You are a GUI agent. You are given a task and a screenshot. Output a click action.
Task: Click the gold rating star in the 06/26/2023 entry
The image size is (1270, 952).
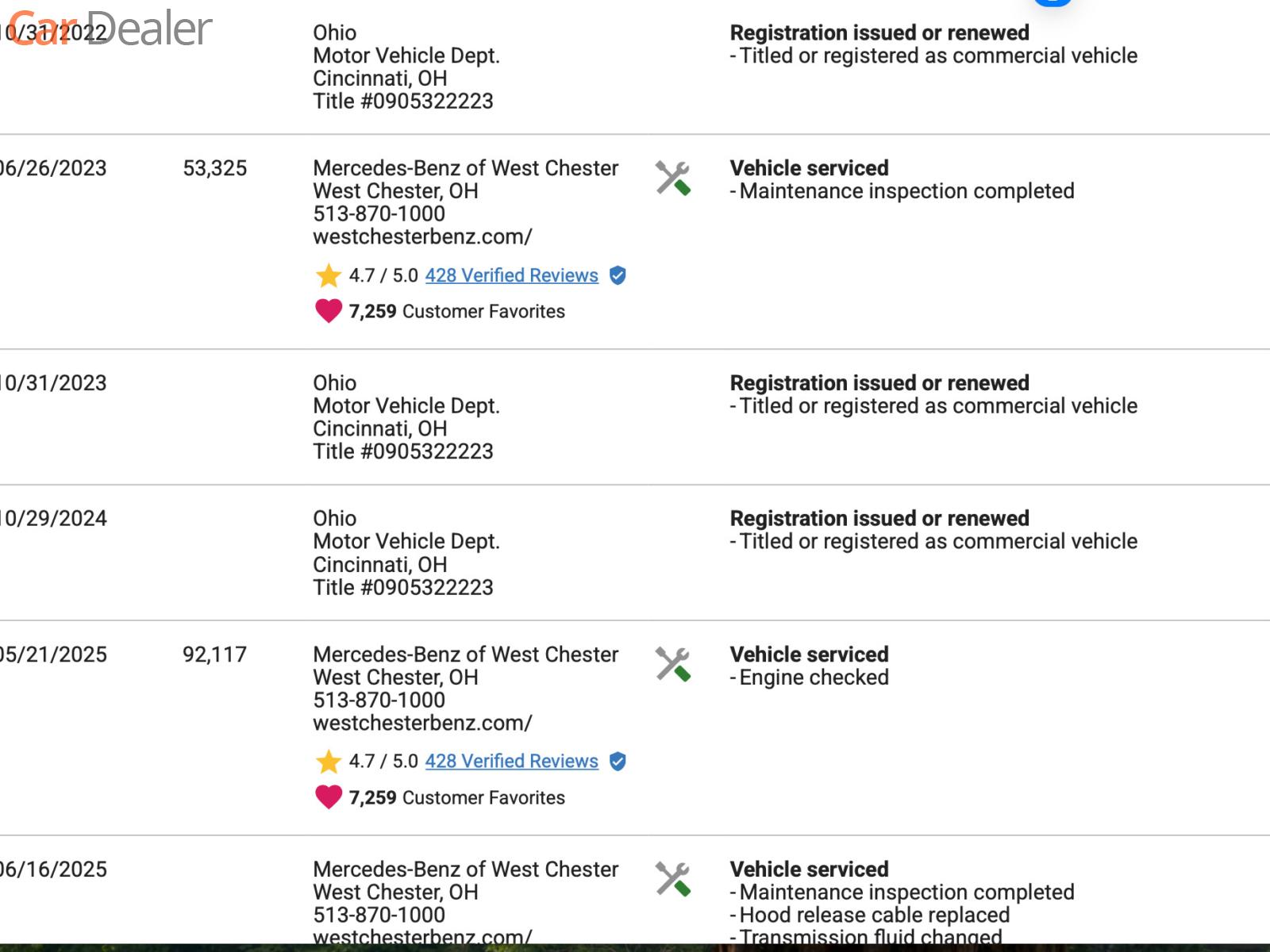[x=328, y=275]
